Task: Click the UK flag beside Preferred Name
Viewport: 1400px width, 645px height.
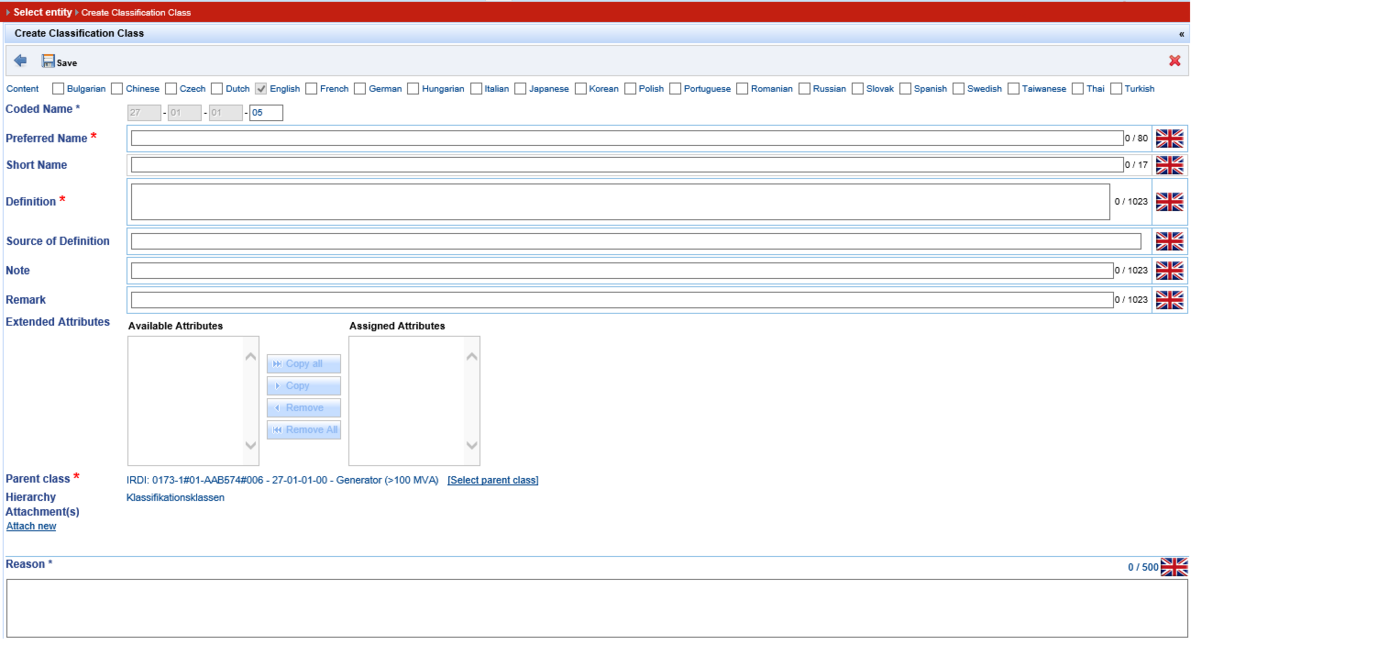Action: (x=1169, y=139)
